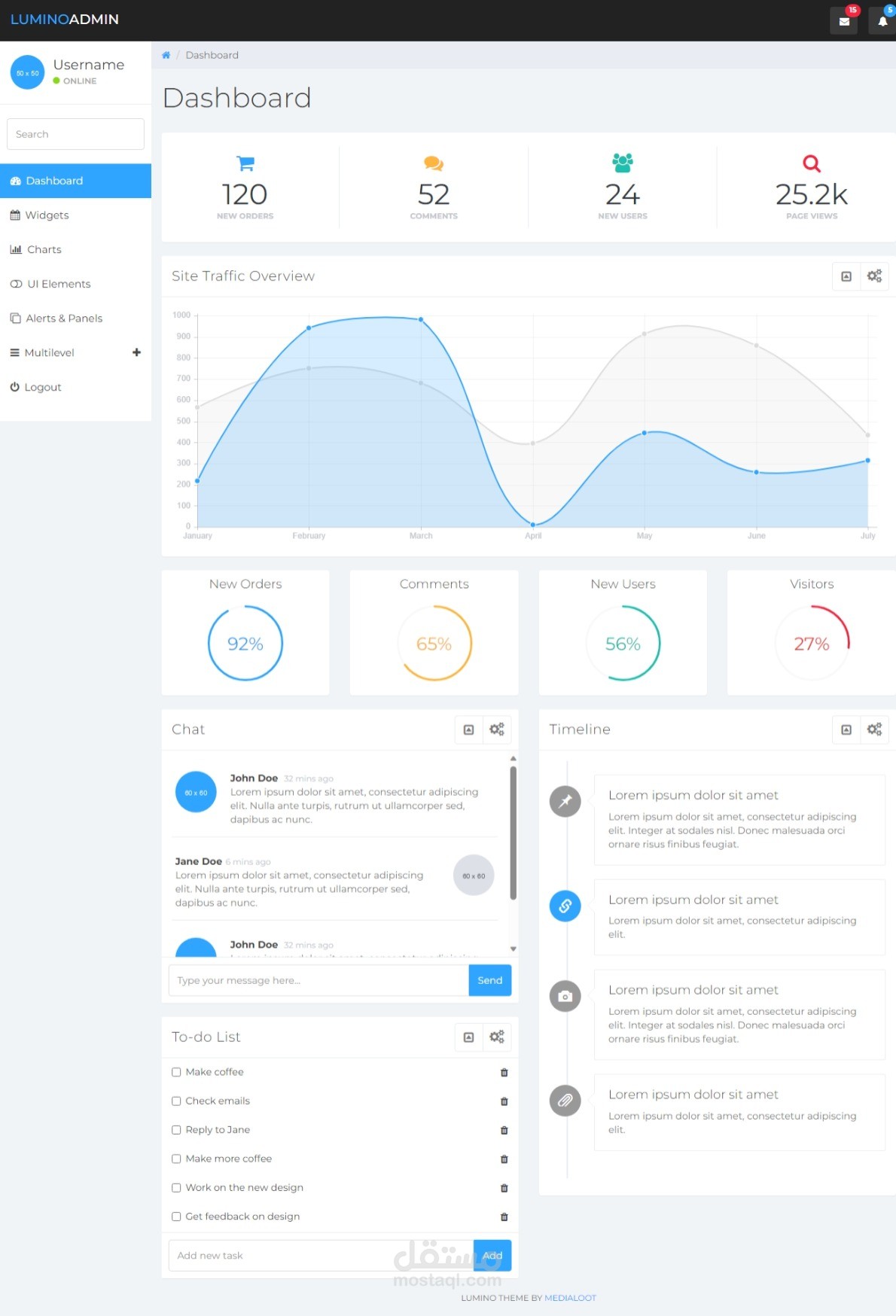Expand the Multilevel menu plus icon
Image resolution: width=896 pixels, height=1316 pixels.
136,352
